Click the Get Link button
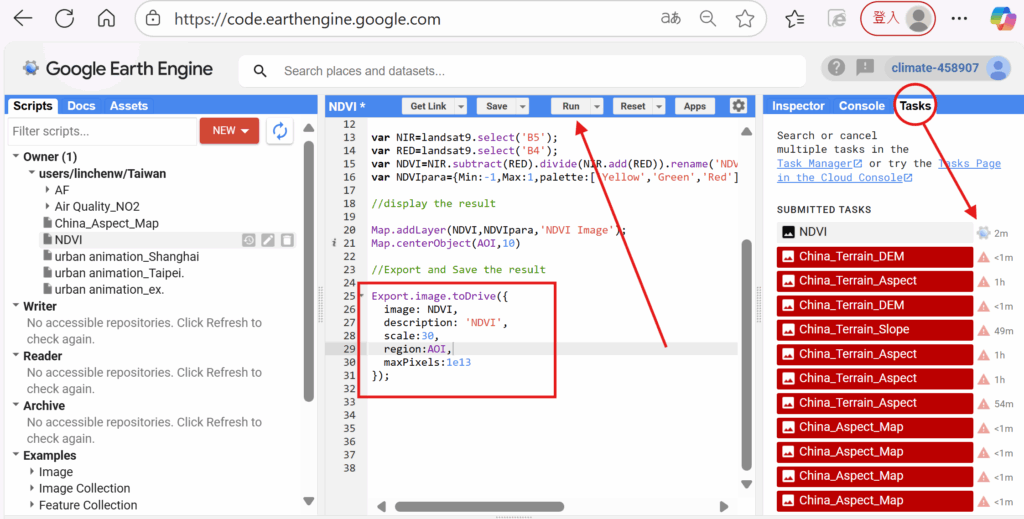 tap(428, 106)
